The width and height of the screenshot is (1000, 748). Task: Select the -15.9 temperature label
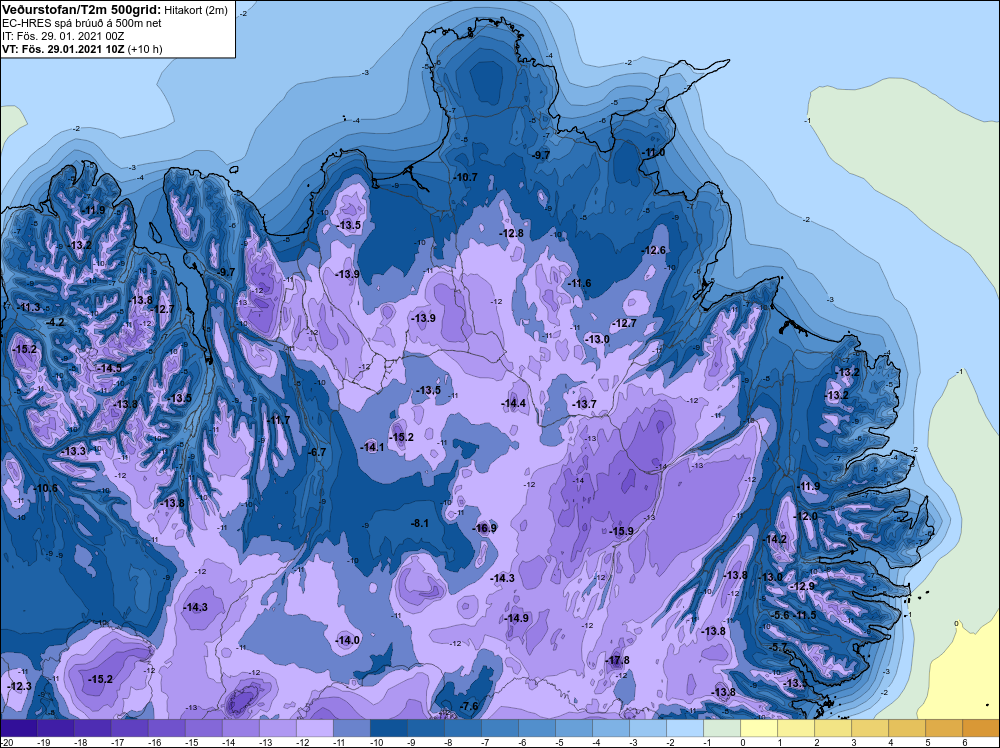[621, 531]
